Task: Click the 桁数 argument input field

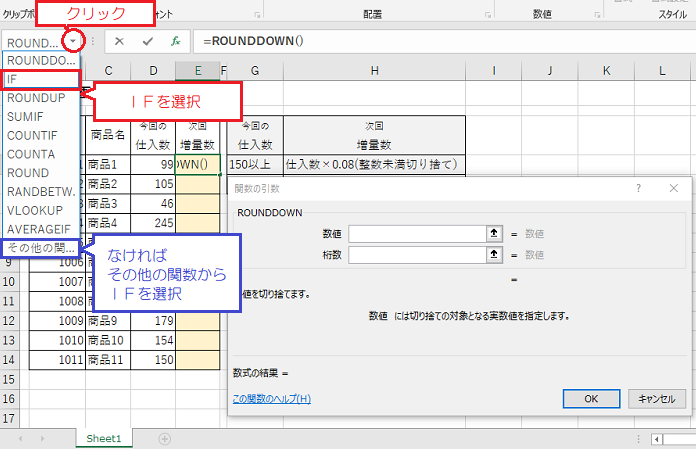Action: 417,255
